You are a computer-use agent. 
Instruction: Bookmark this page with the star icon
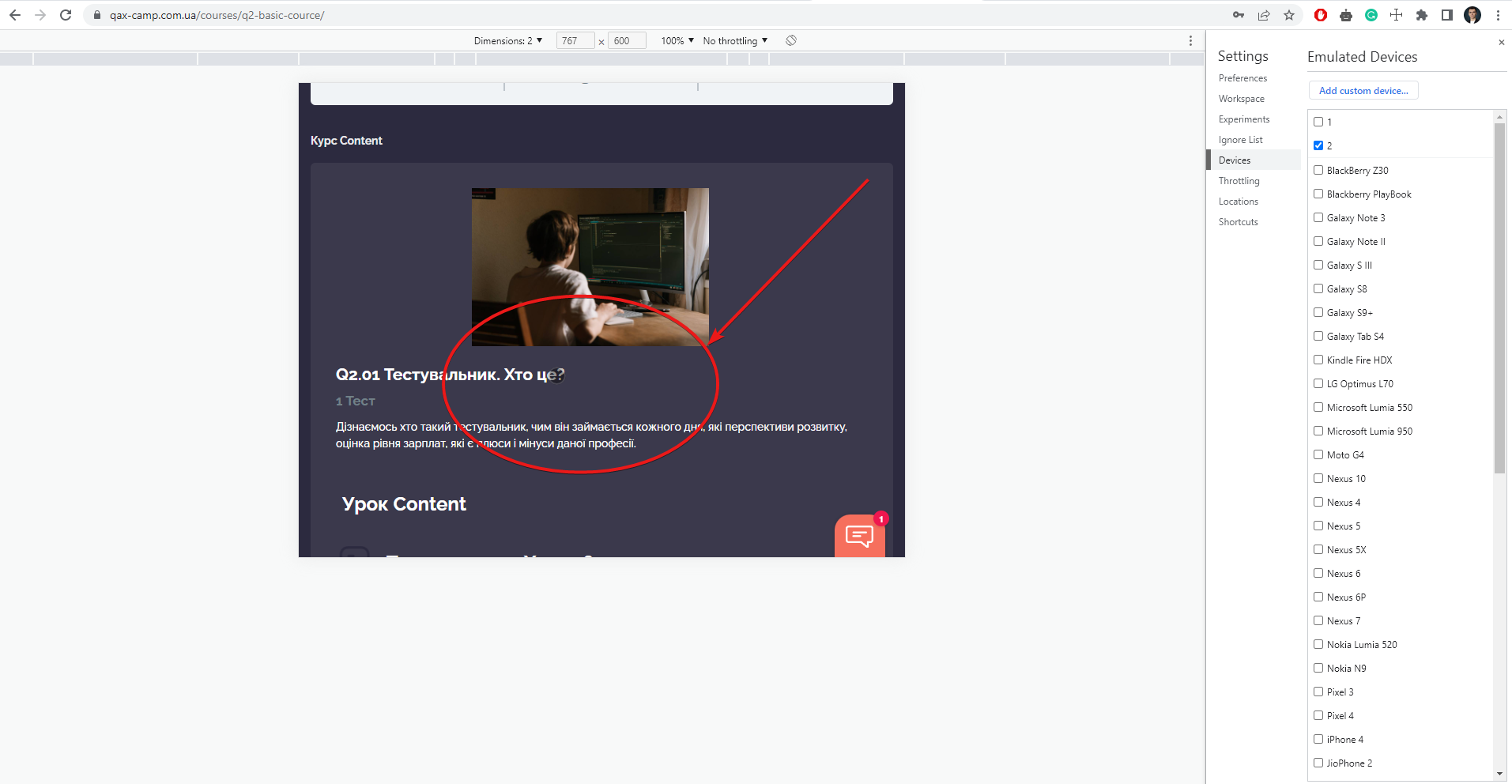point(1290,15)
